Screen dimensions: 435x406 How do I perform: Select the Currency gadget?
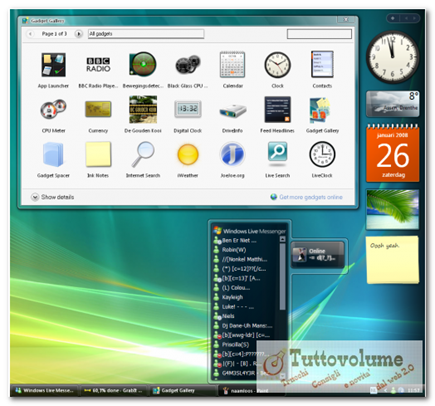point(98,109)
